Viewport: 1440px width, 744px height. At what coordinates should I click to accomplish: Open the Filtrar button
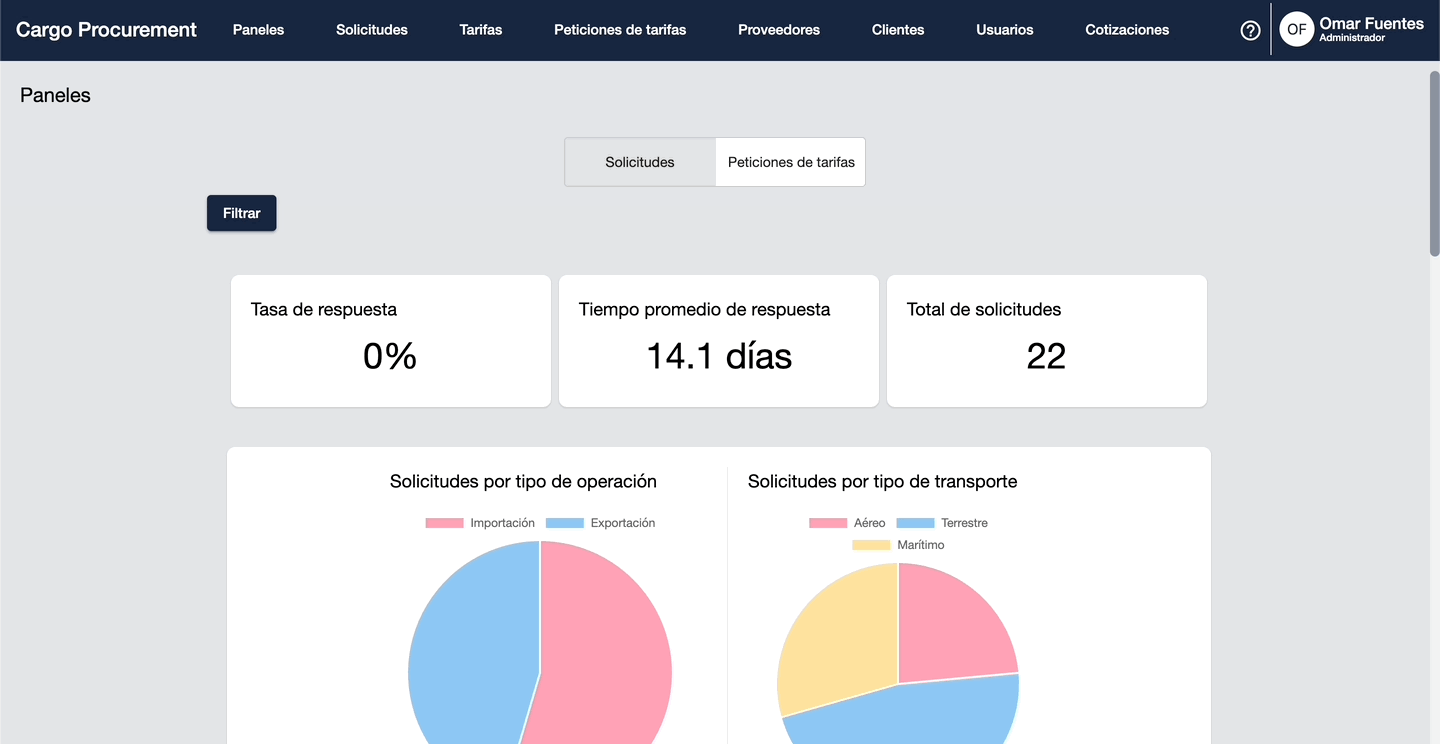coord(241,213)
